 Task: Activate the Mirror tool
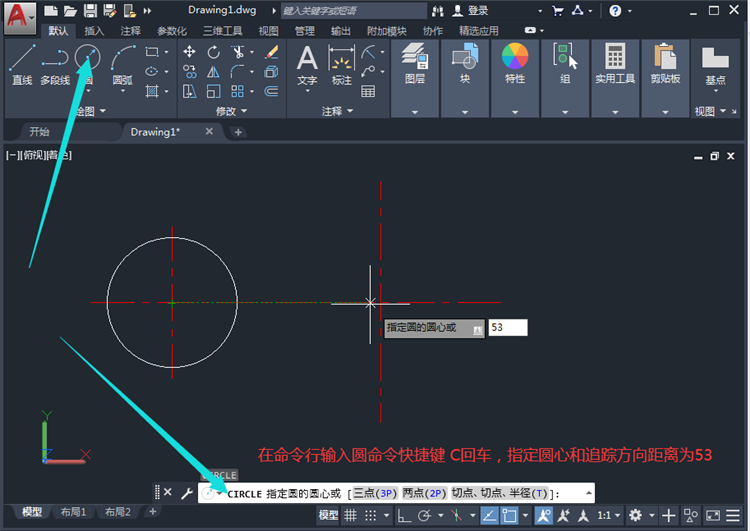pos(213,72)
